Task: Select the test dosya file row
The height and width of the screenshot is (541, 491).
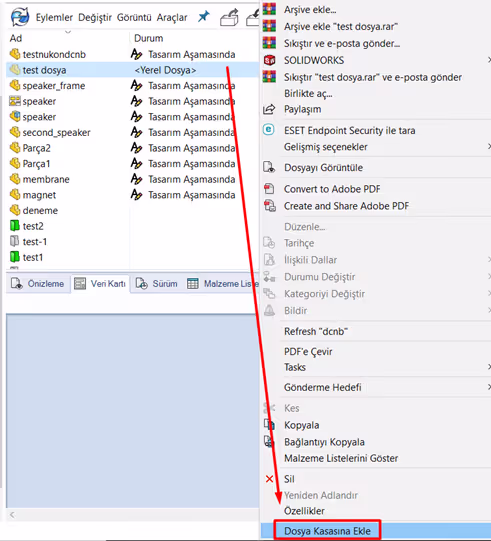Action: click(x=133, y=70)
